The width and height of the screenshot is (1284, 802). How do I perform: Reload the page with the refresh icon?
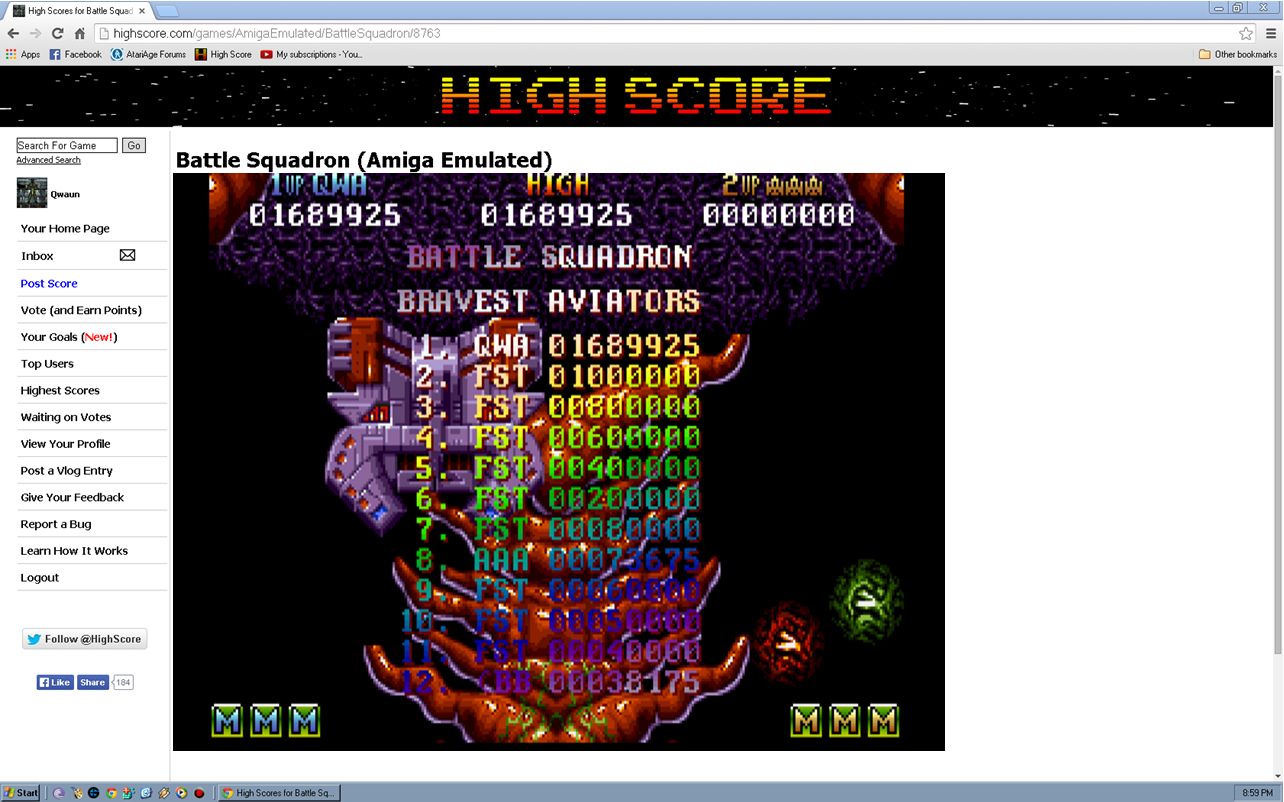tap(58, 33)
